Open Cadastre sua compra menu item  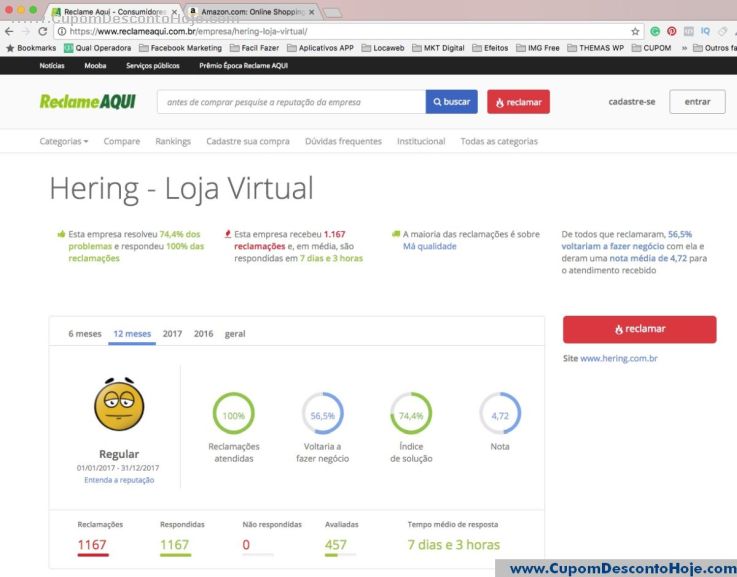click(248, 141)
